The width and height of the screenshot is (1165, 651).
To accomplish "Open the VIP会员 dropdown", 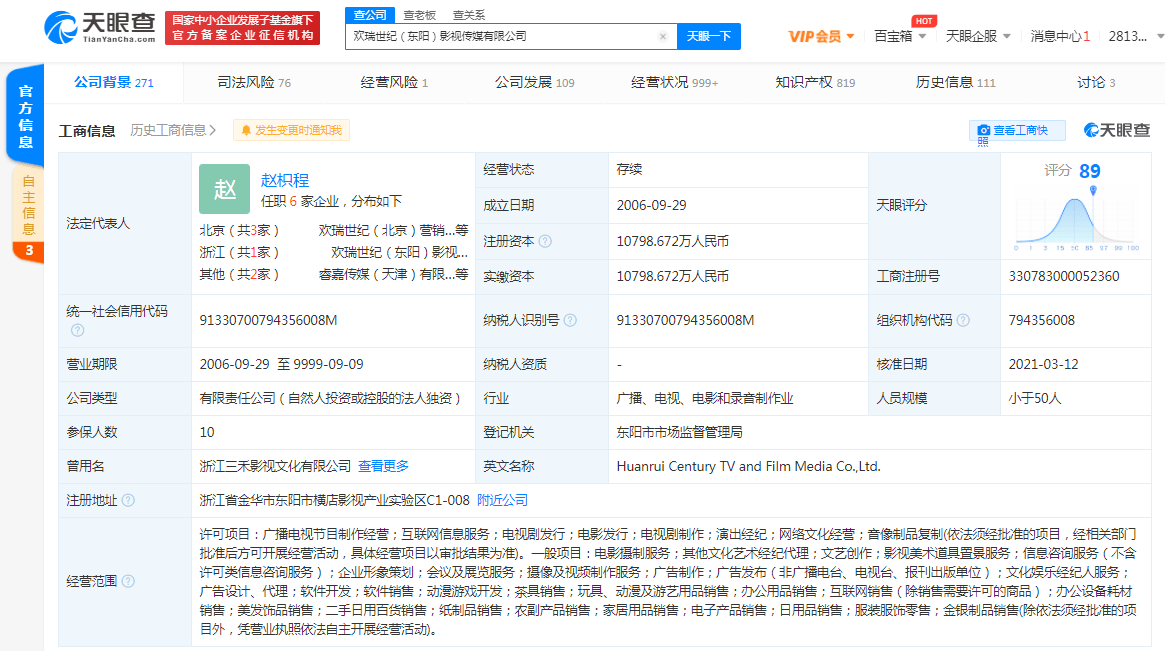I will (x=821, y=36).
